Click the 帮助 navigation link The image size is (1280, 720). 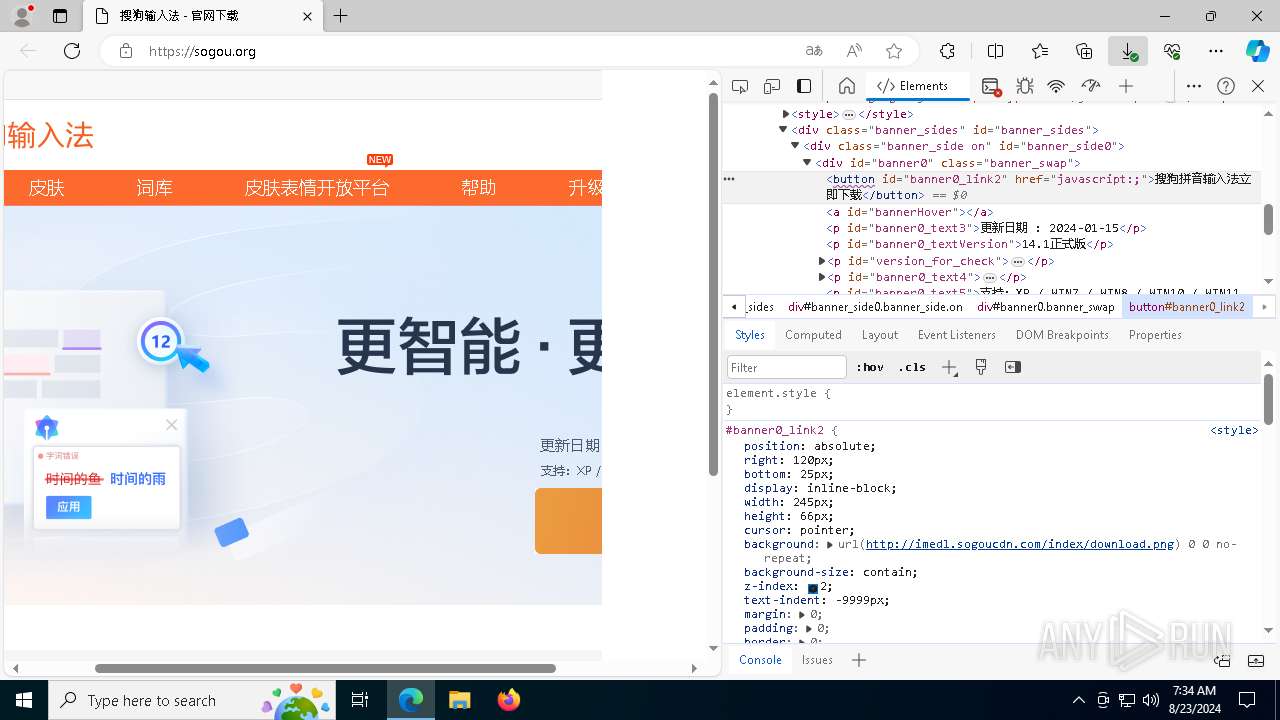pyautogui.click(x=478, y=188)
